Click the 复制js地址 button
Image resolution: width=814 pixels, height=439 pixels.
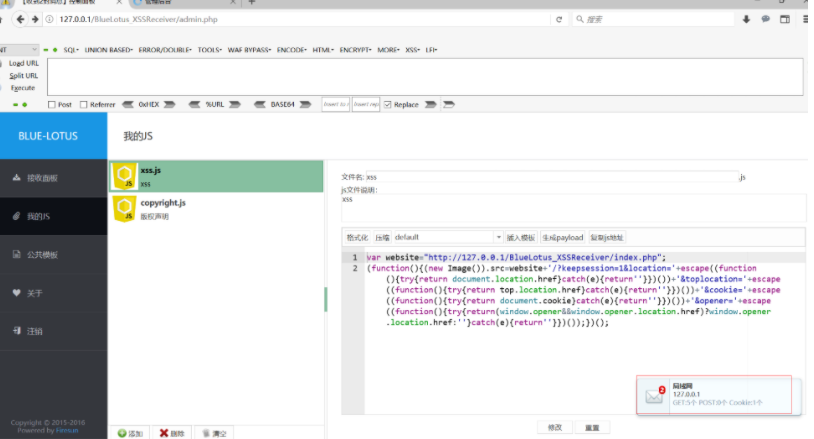pyautogui.click(x=607, y=237)
